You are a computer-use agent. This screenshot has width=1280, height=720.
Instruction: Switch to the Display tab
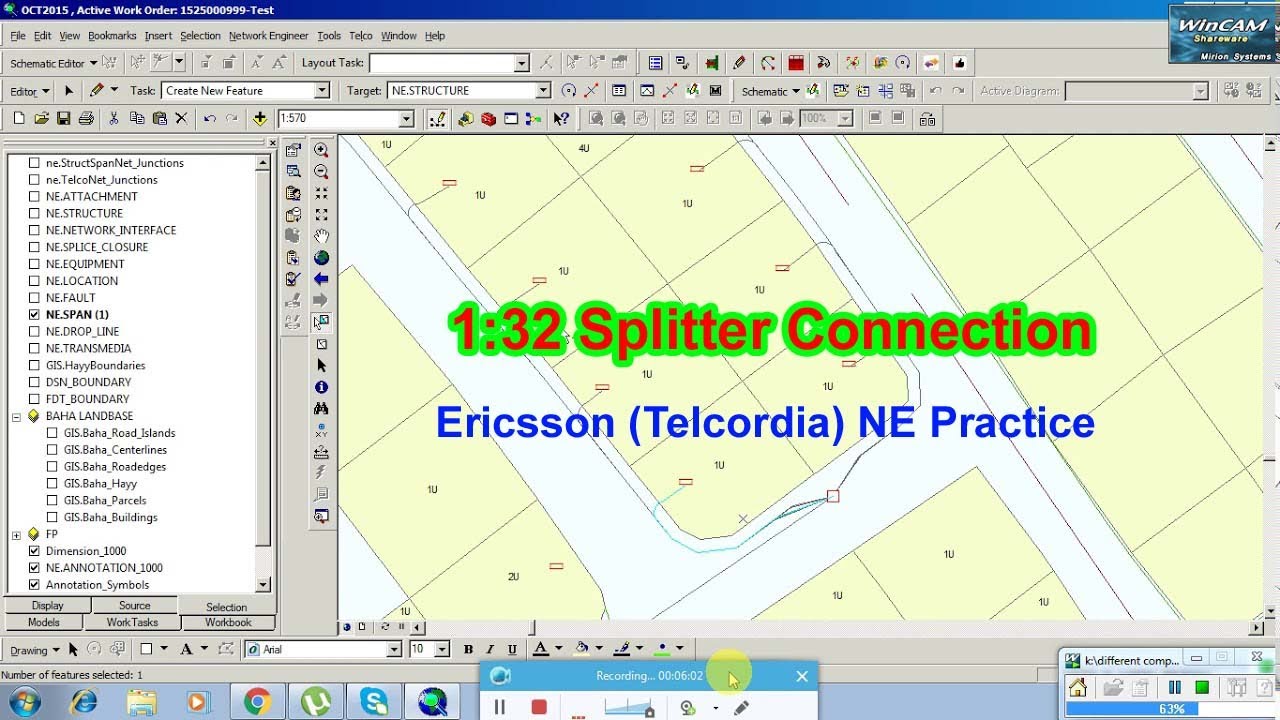coord(47,606)
